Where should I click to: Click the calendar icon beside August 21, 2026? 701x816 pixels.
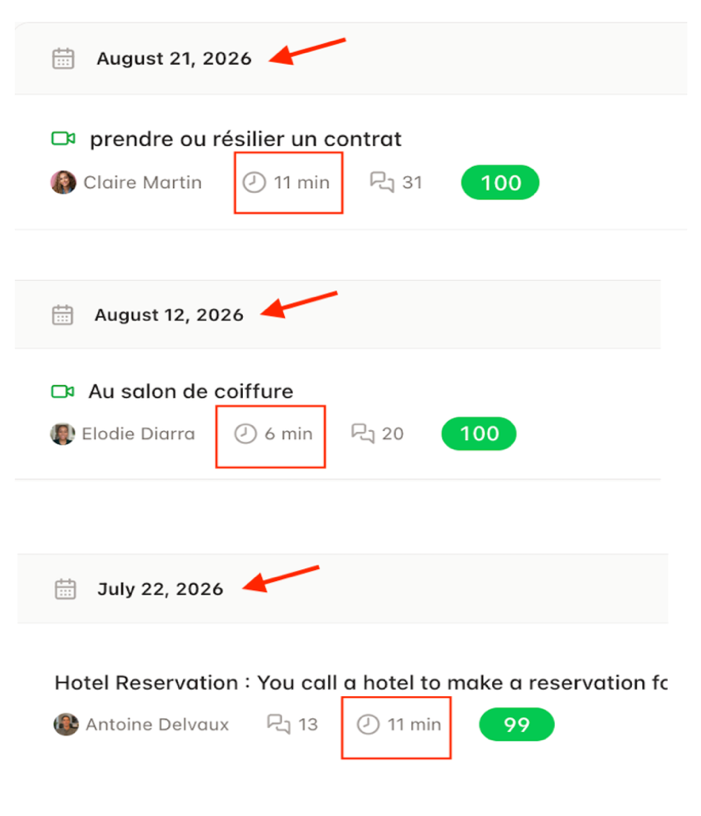(x=63, y=58)
